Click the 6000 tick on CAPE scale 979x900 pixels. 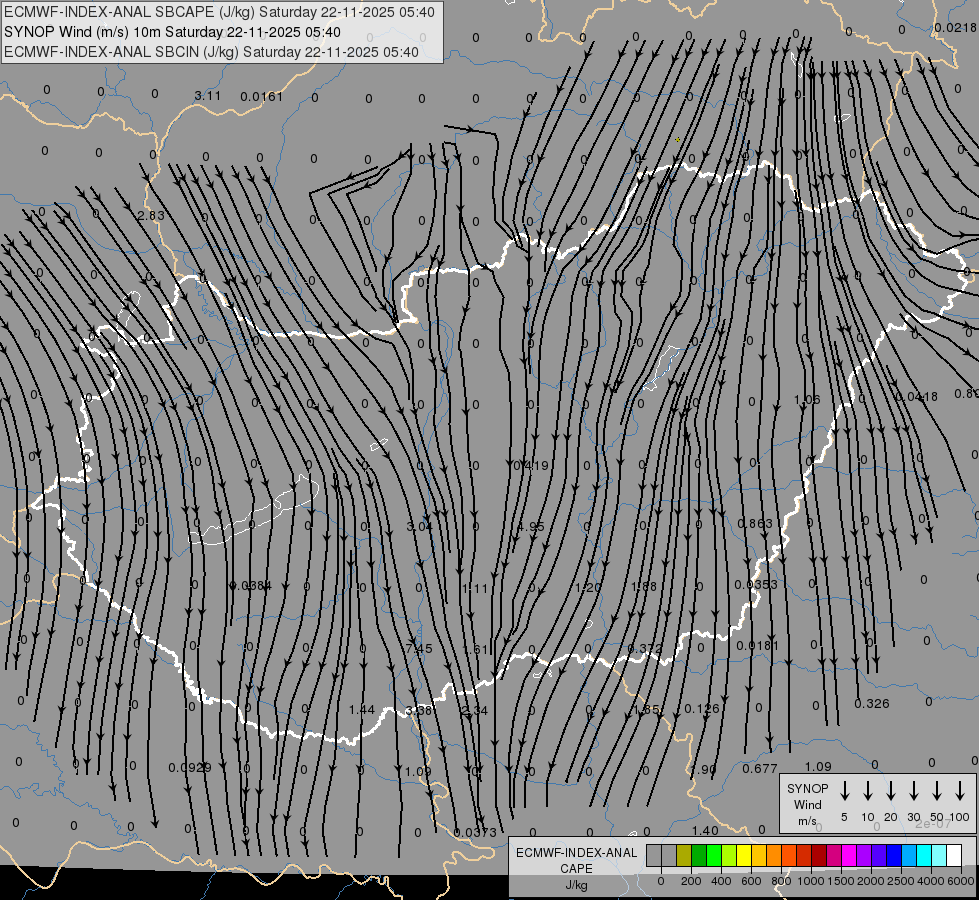[x=961, y=881]
